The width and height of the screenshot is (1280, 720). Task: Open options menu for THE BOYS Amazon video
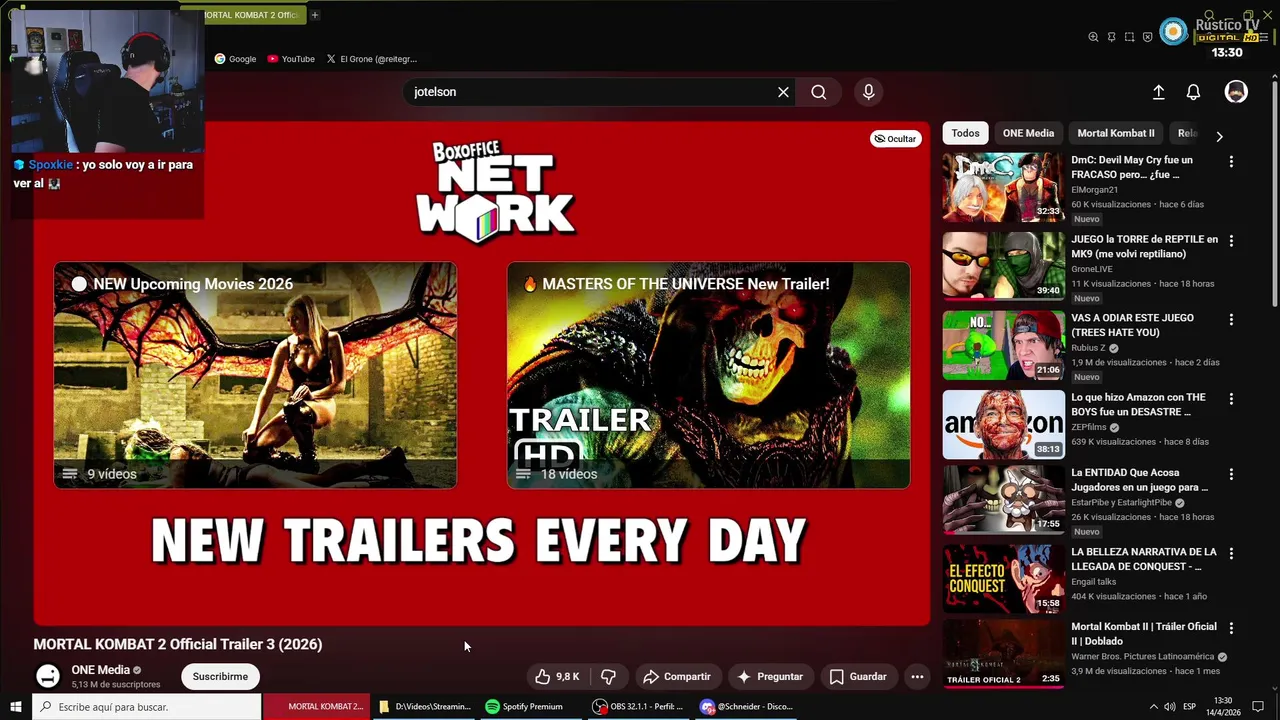[1231, 398]
